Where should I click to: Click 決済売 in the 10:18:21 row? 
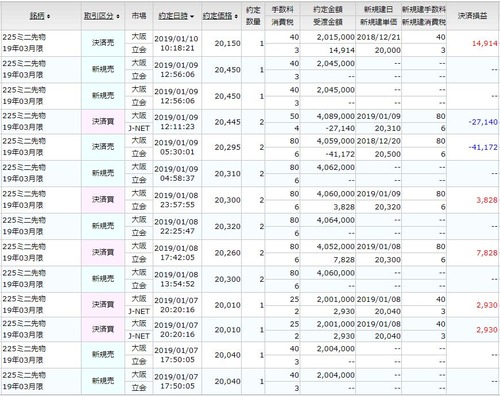[103, 43]
